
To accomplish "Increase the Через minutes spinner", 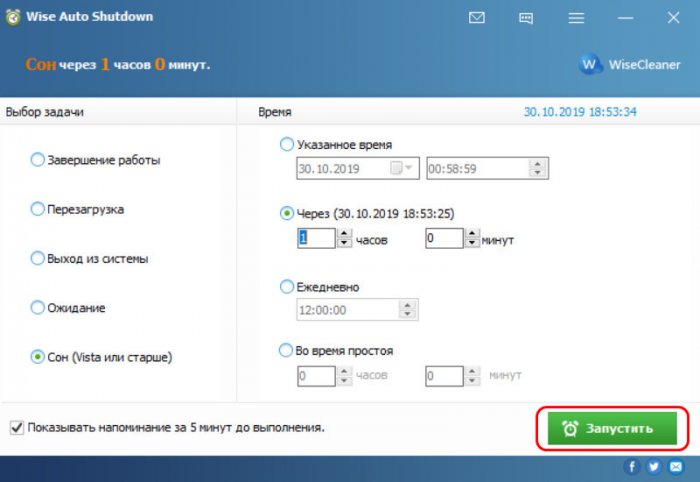I will [472, 233].
